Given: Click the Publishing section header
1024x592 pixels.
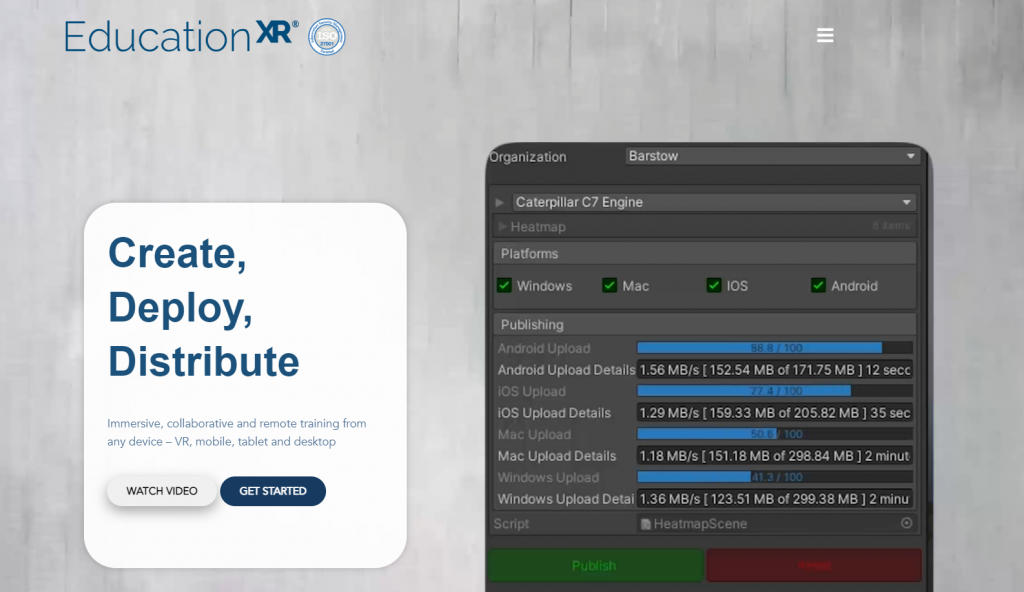Looking at the screenshot, I should pyautogui.click(x=705, y=325).
